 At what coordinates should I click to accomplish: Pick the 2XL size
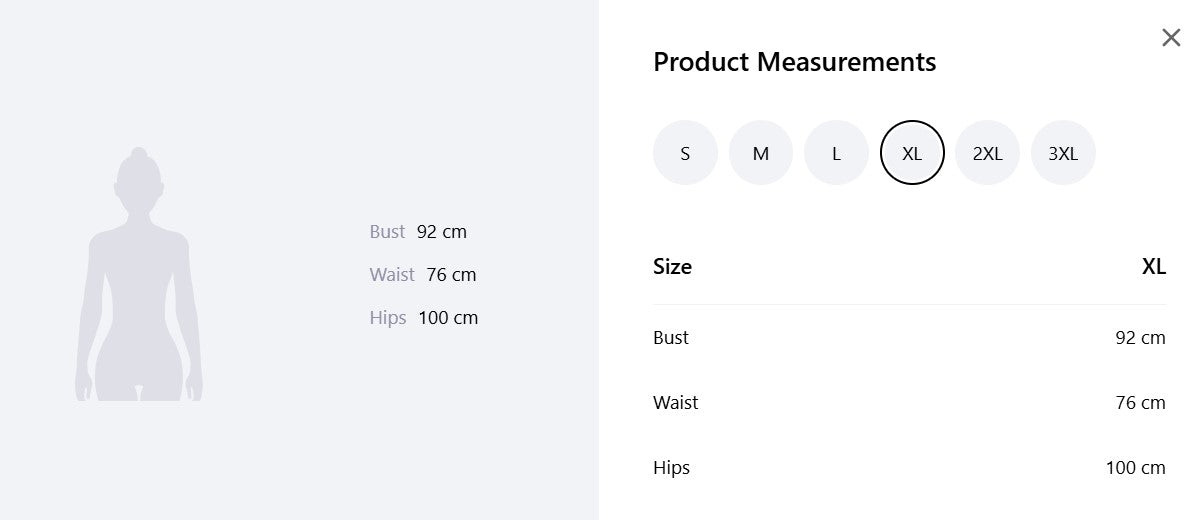coord(987,153)
